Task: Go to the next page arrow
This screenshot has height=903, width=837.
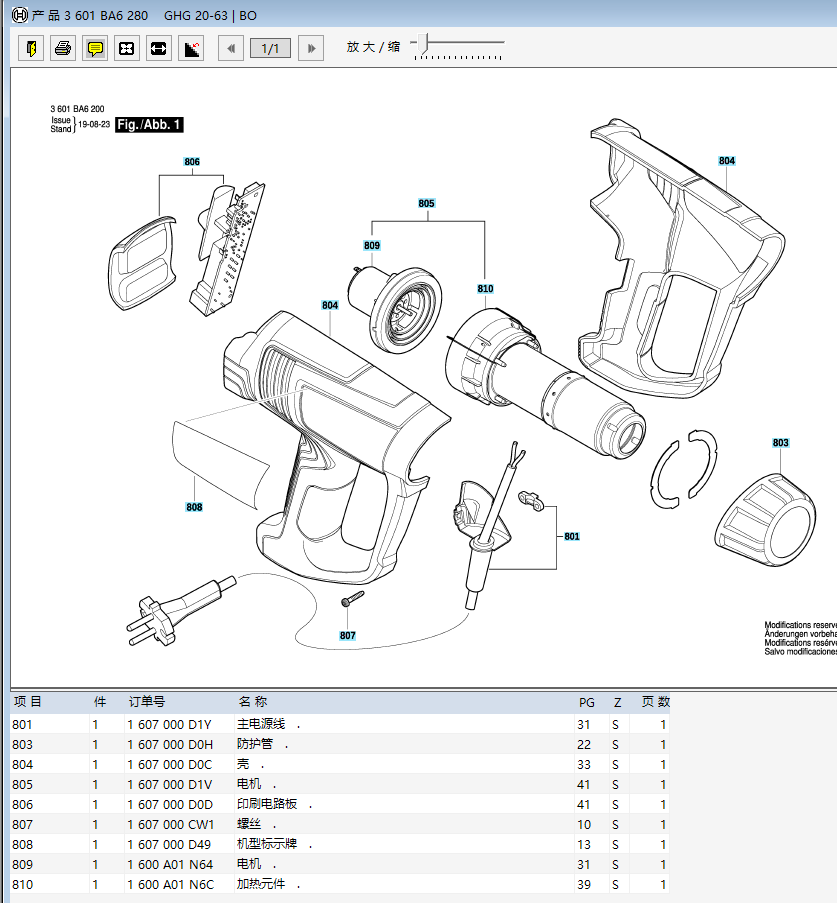Action: click(x=311, y=48)
